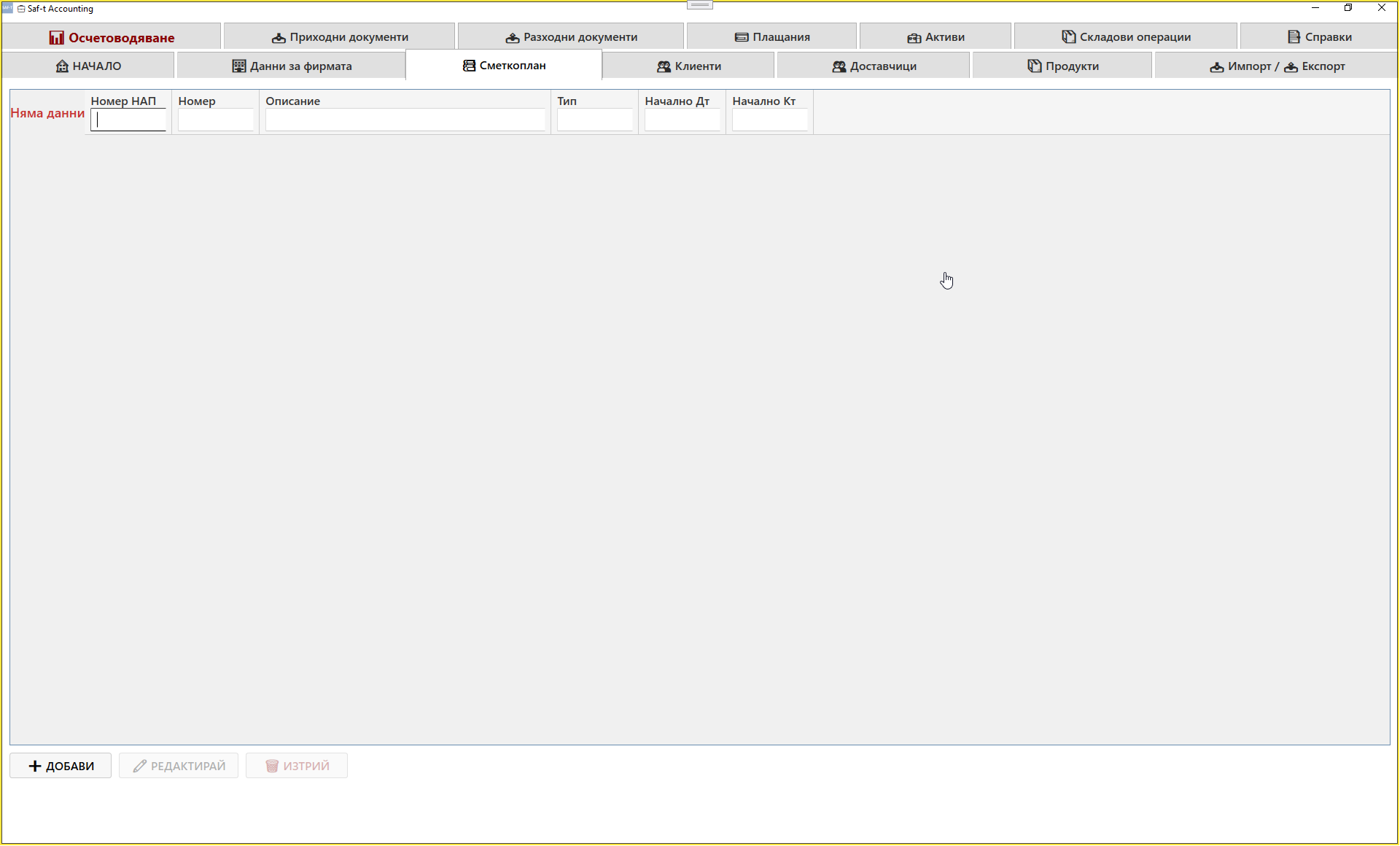
Task: Click the red chart icon of Осчетоводяване
Action: (x=56, y=37)
